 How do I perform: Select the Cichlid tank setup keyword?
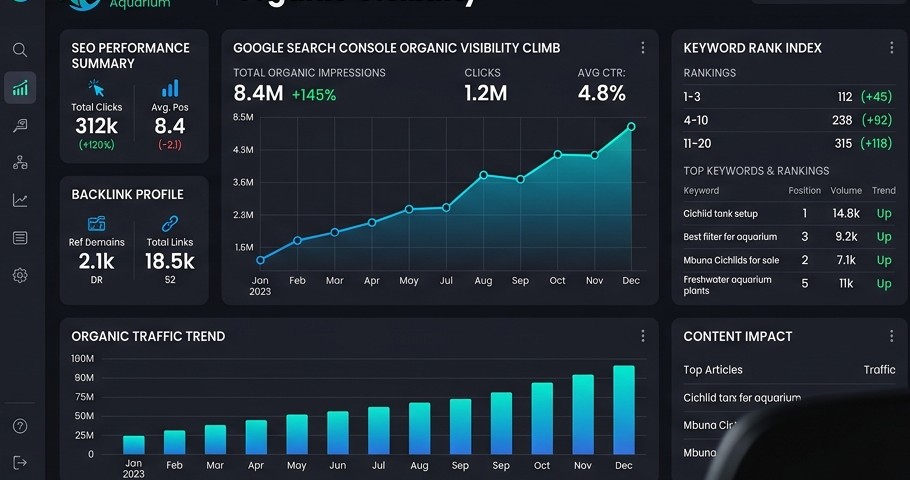[x=720, y=214]
